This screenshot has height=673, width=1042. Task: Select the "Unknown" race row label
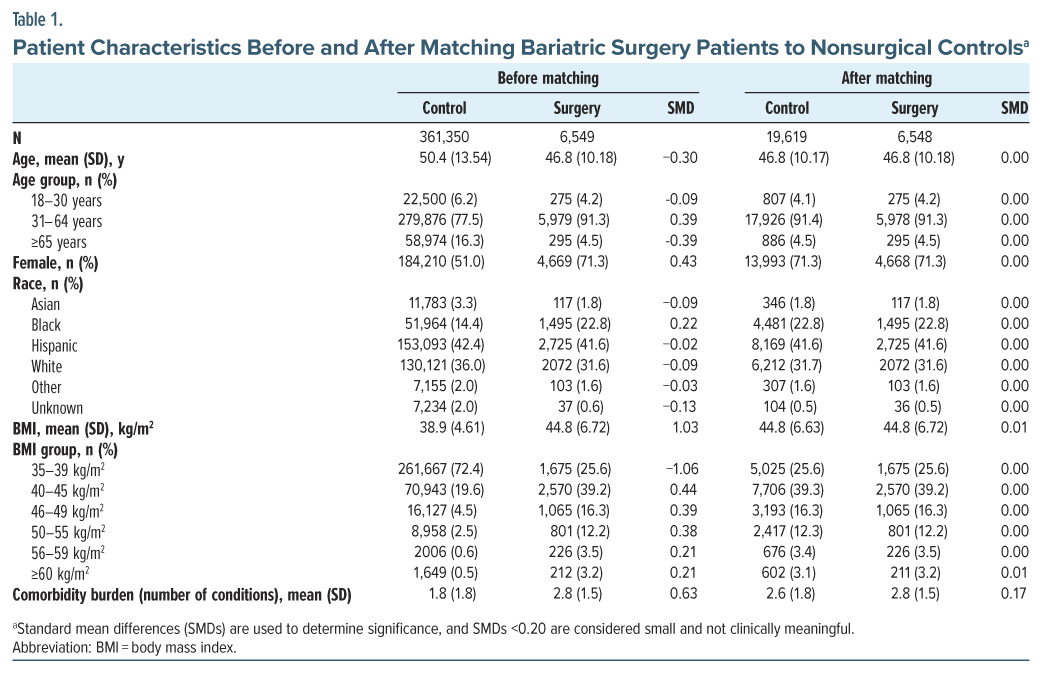[x=57, y=408]
